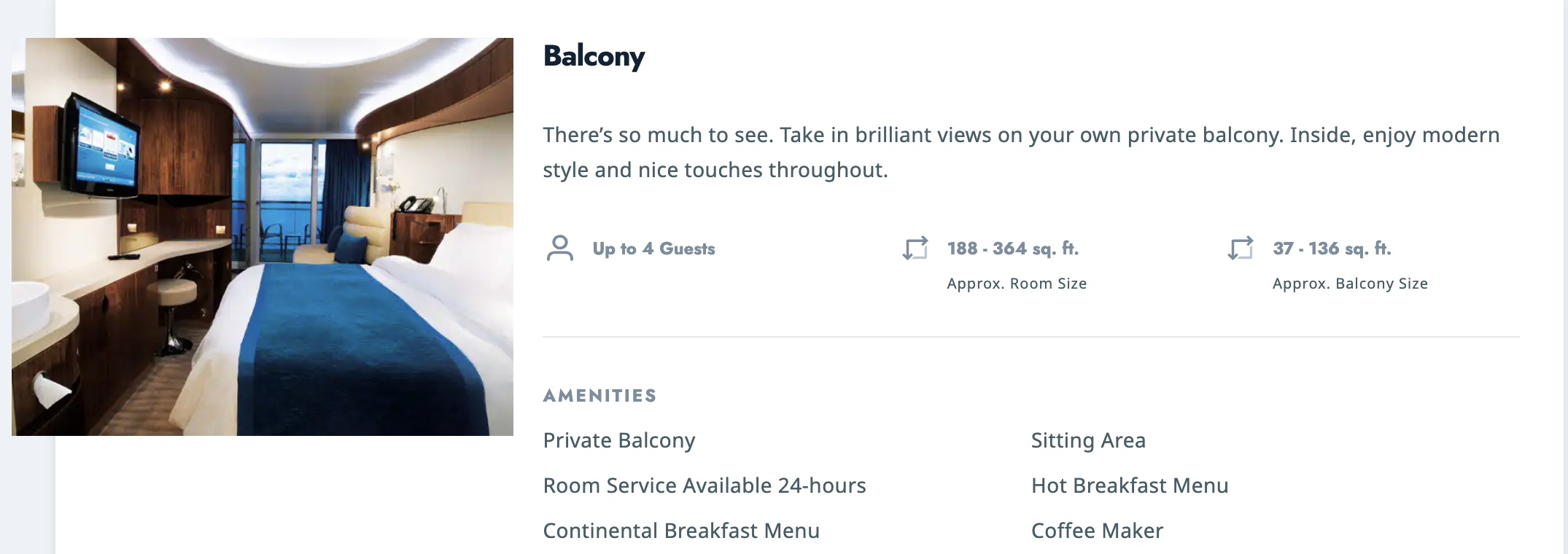Click the room size dimensions icon
Viewport: 1568px width, 554px height.
[x=915, y=248]
